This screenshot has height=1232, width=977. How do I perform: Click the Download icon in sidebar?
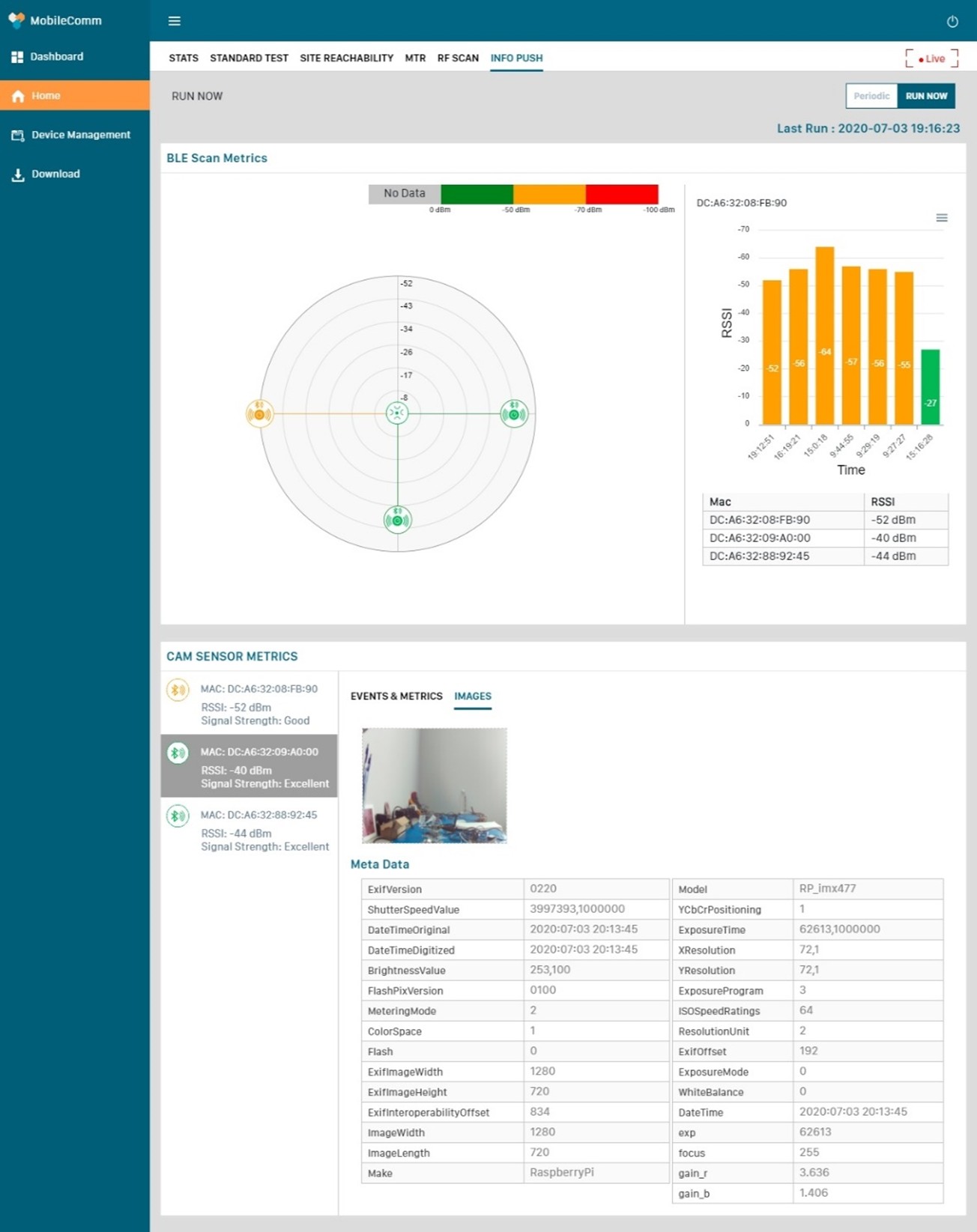[18, 175]
